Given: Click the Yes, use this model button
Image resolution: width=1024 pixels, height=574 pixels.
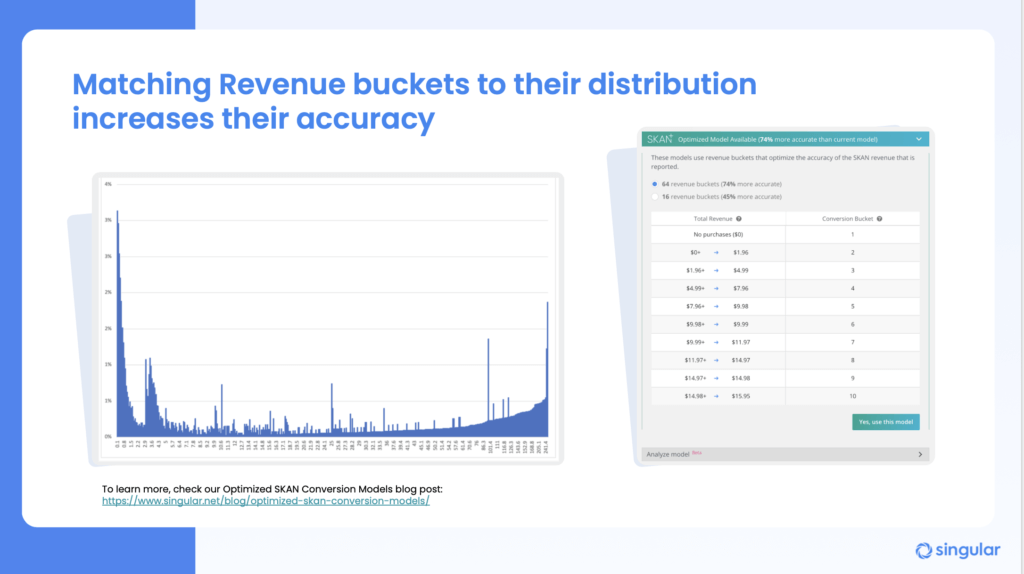Looking at the screenshot, I should (886, 422).
